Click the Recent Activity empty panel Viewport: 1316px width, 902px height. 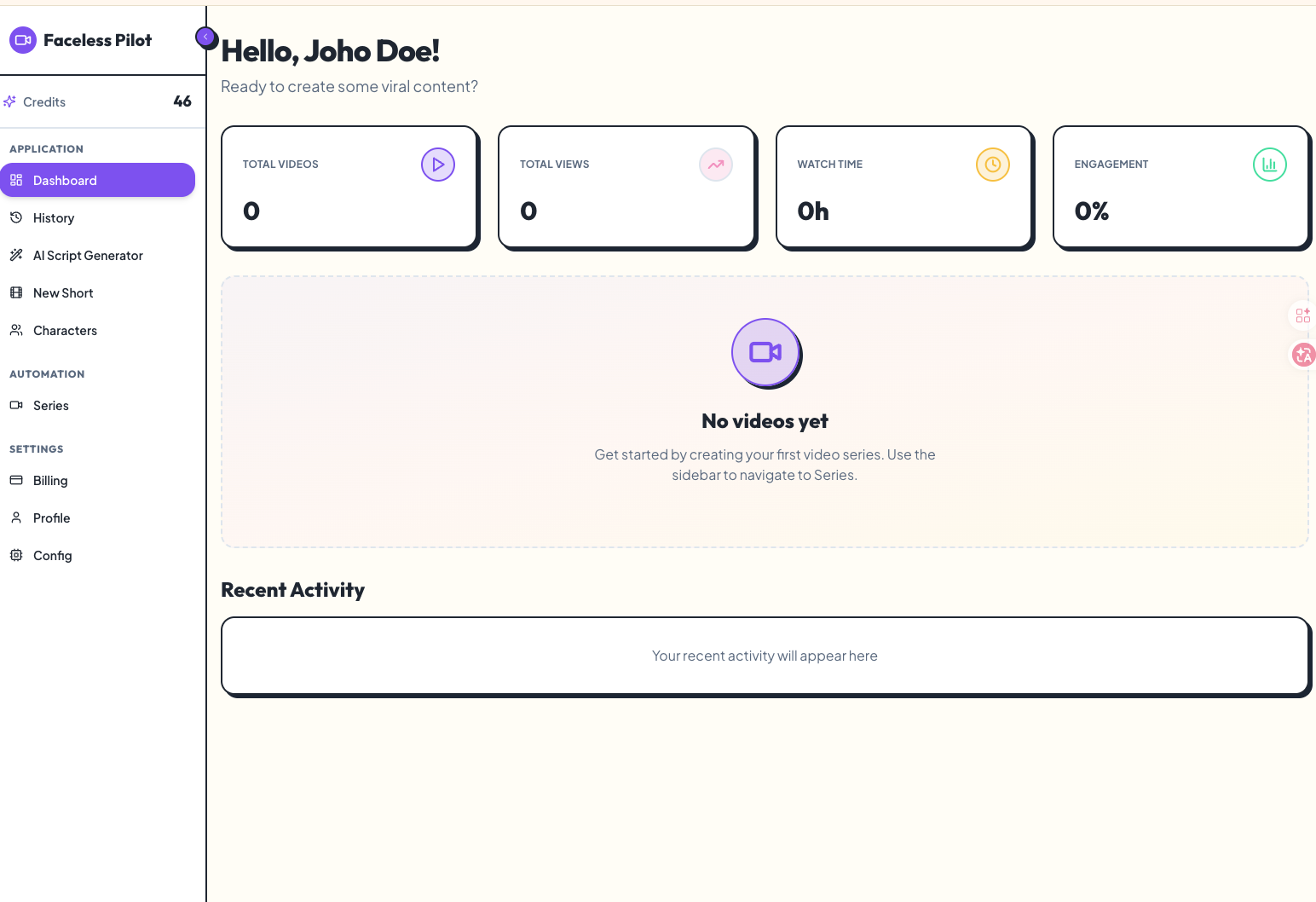point(765,656)
